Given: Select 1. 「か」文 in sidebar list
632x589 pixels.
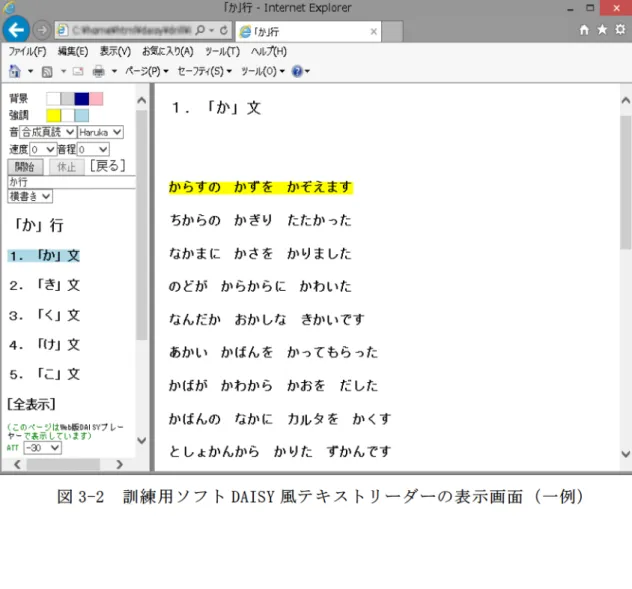Looking at the screenshot, I should 44,256.
